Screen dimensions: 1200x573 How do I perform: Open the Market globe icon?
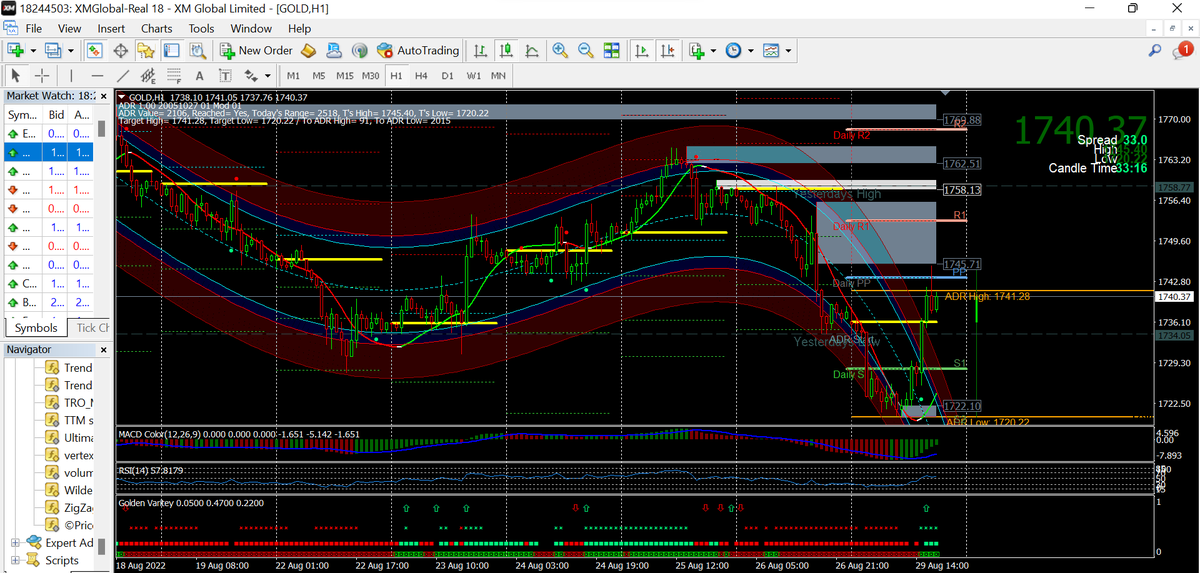point(360,50)
